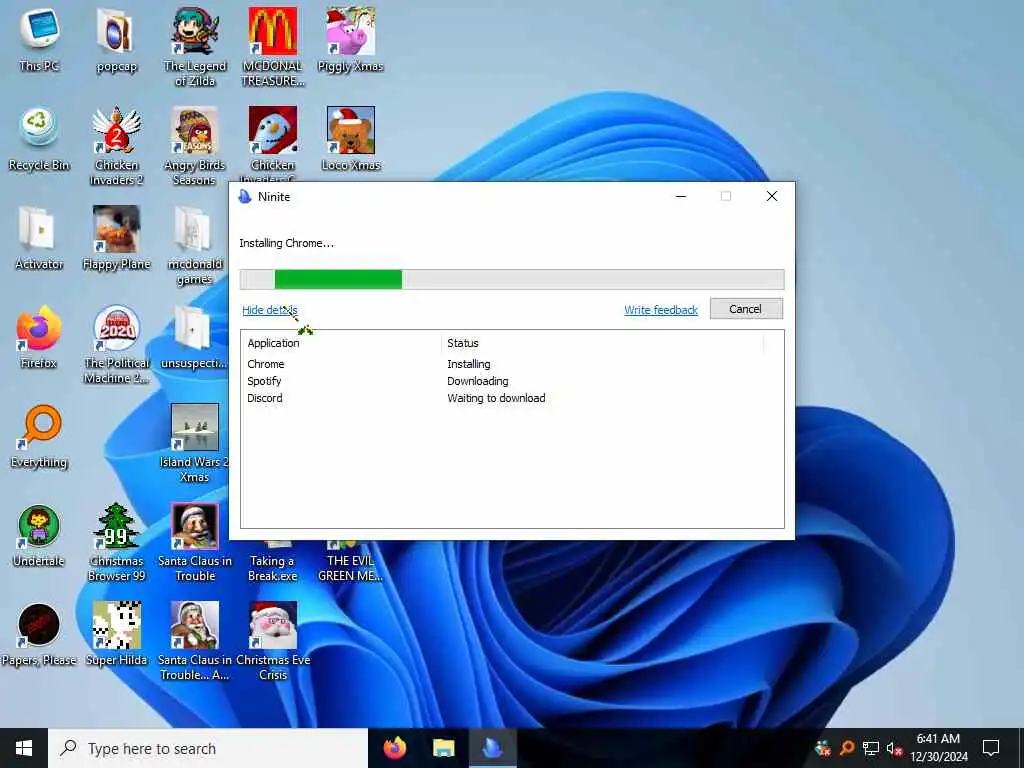Open Santa Claus in Trouble shortcut

(195, 542)
